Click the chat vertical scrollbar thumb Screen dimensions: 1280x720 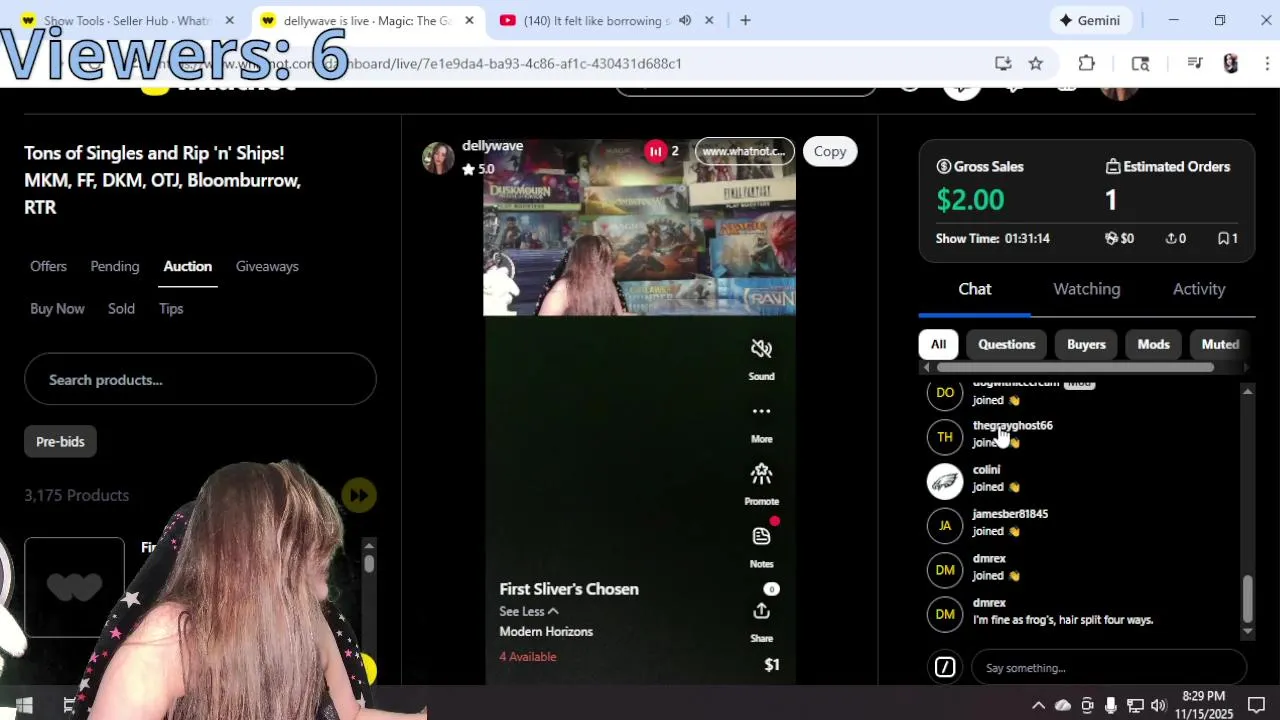pos(1247,598)
